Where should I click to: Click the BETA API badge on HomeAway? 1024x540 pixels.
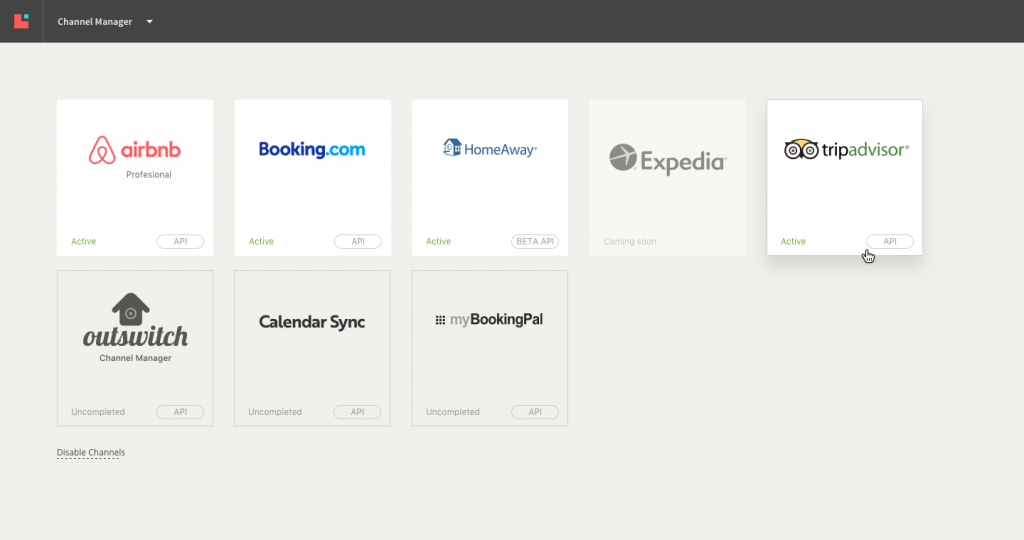click(x=535, y=242)
